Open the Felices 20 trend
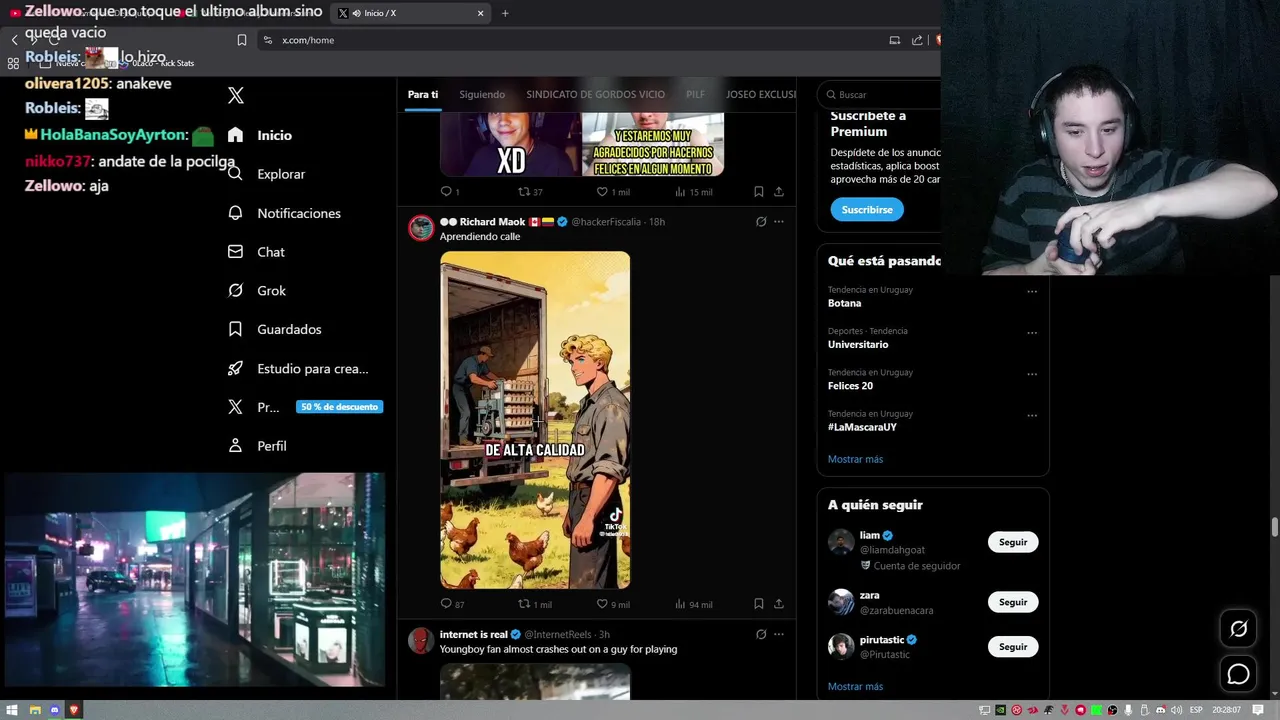This screenshot has height=720, width=1280. pyautogui.click(x=850, y=386)
